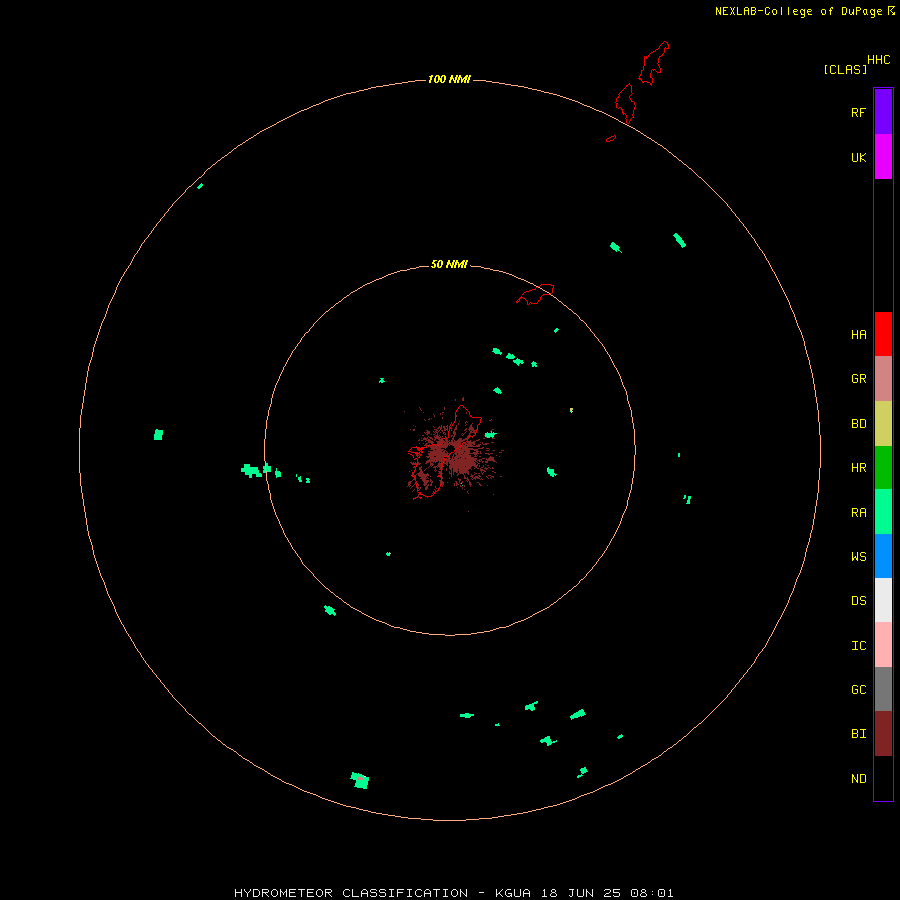Click the UK legend label

pyautogui.click(x=858, y=158)
